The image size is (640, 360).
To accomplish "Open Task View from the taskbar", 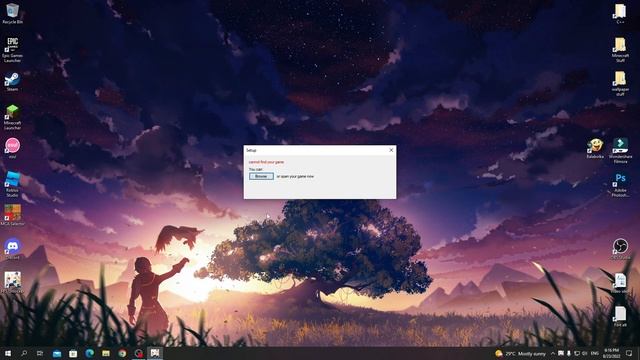I will coord(40,353).
